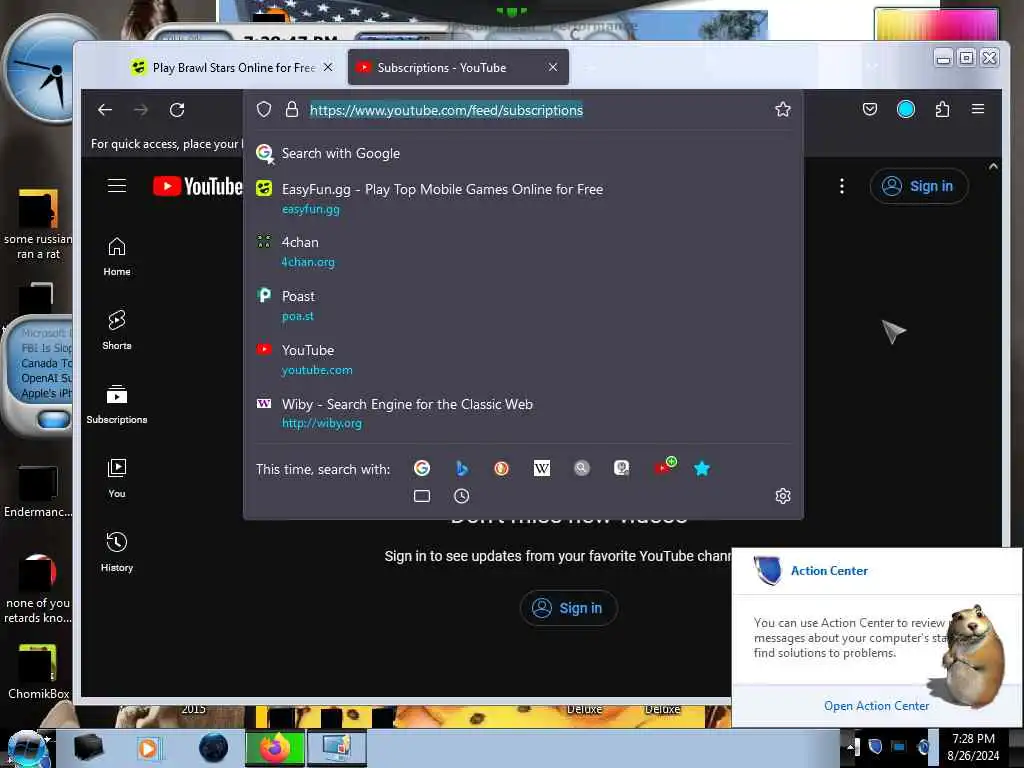1024x768 pixels.
Task: Search this time with DuckDuckGo icon
Action: click(502, 468)
